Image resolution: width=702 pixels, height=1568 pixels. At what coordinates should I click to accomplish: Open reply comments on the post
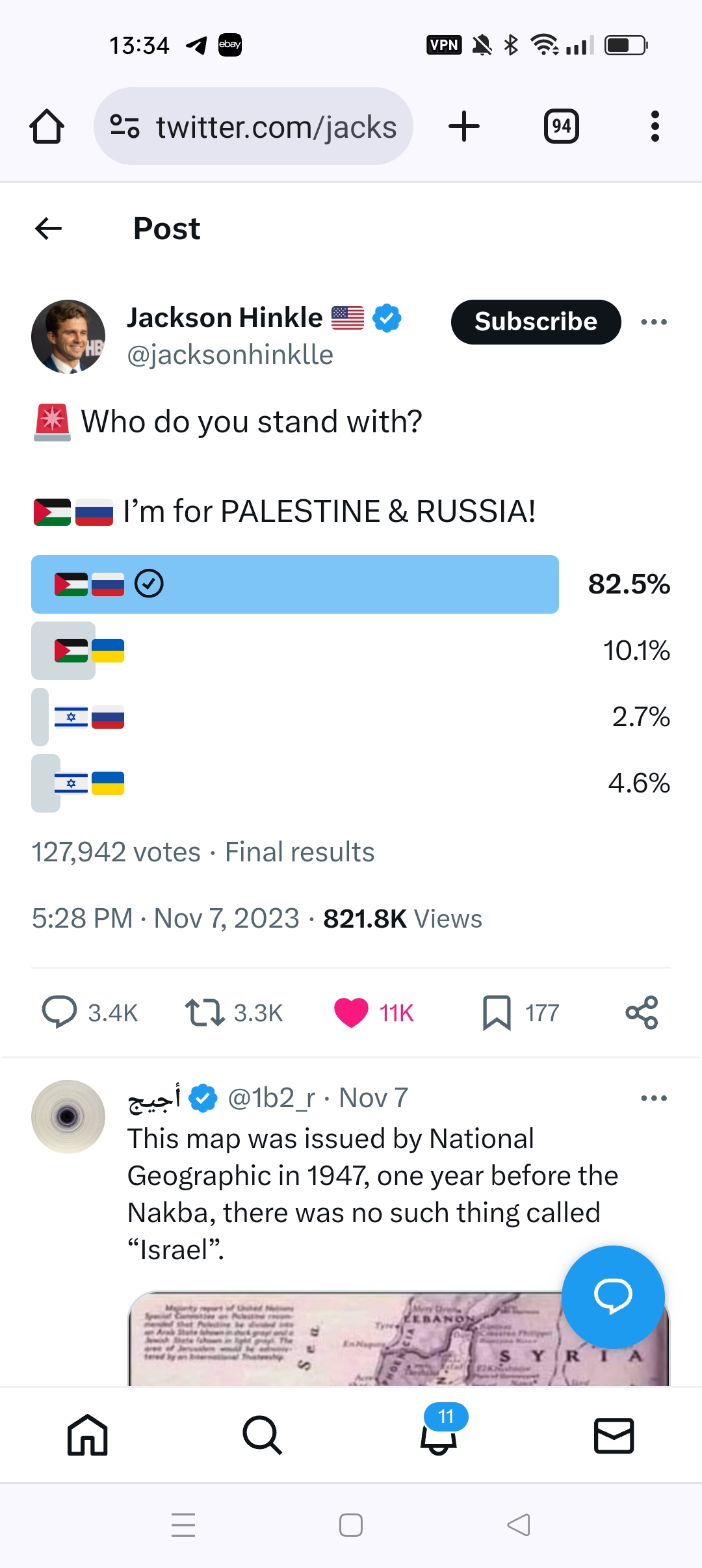(x=60, y=1012)
